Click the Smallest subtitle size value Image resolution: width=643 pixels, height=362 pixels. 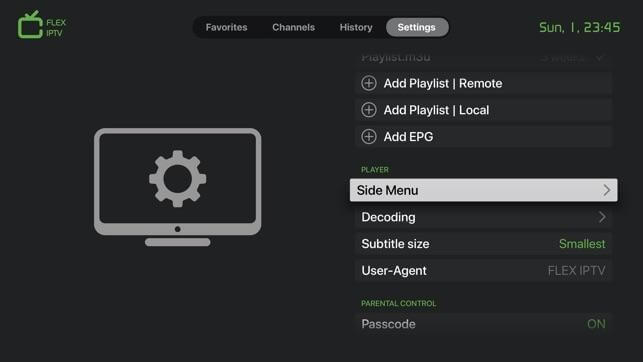[x=582, y=244]
